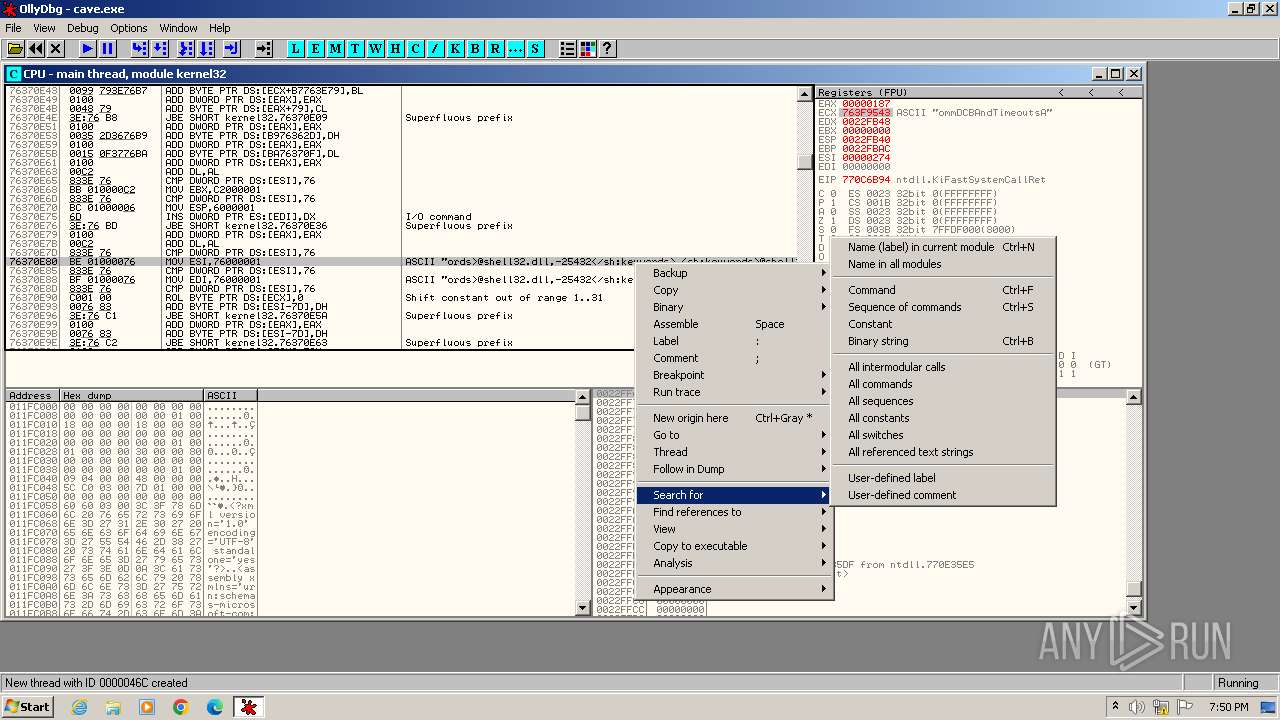This screenshot has width=1280, height=720.
Task: Expand the Find references to submenu
Action: 735,512
